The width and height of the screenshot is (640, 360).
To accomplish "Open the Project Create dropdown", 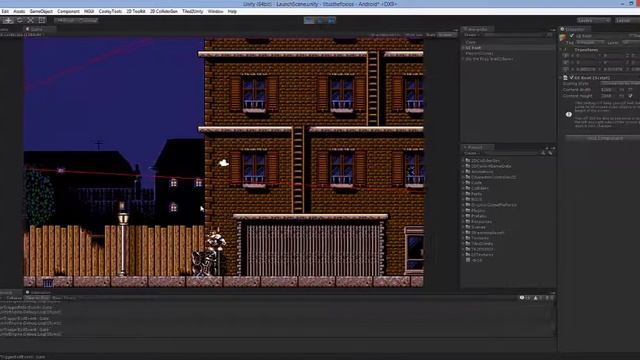I will tap(471, 153).
